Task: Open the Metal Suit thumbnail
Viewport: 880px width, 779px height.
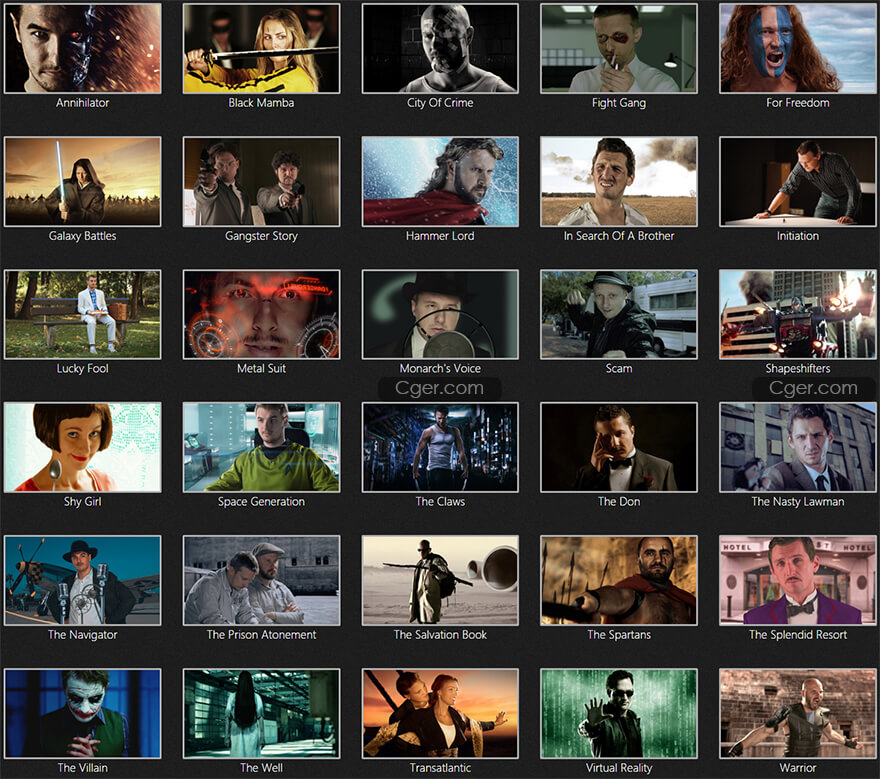Action: click(x=262, y=314)
